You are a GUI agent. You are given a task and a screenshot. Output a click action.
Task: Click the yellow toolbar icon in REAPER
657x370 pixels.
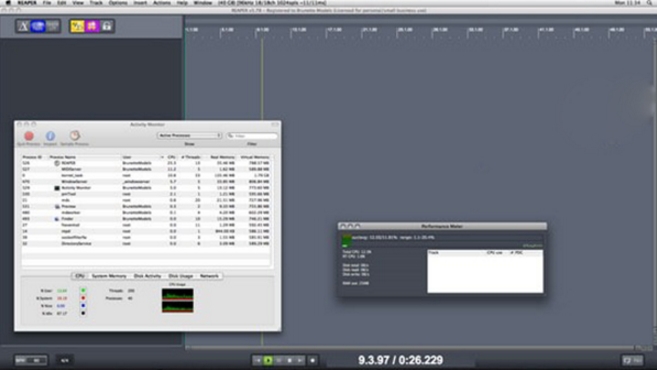click(x=77, y=26)
